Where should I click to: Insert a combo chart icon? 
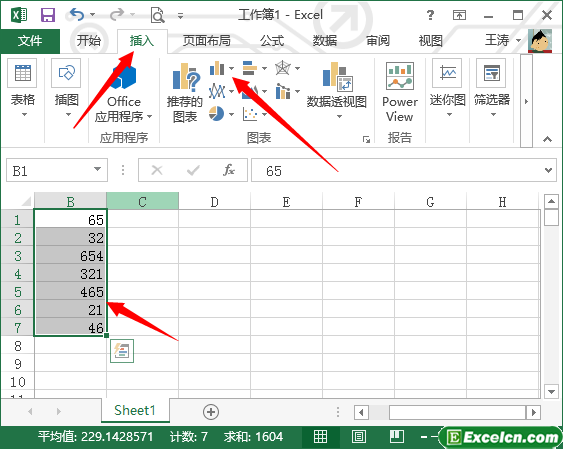[283, 91]
